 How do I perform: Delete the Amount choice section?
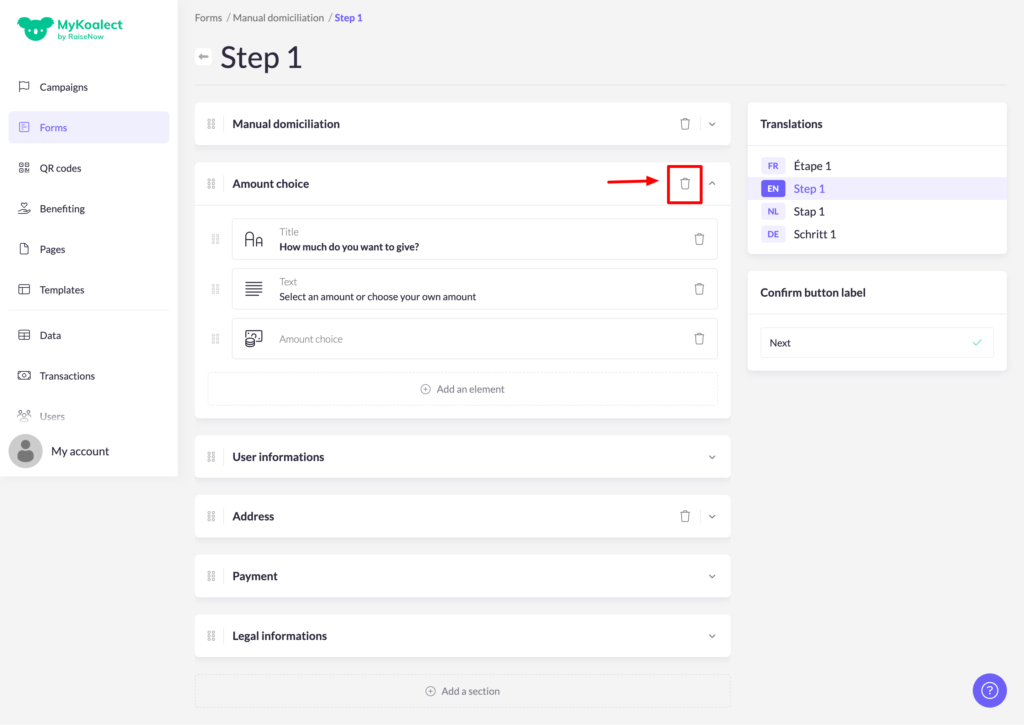tap(685, 184)
